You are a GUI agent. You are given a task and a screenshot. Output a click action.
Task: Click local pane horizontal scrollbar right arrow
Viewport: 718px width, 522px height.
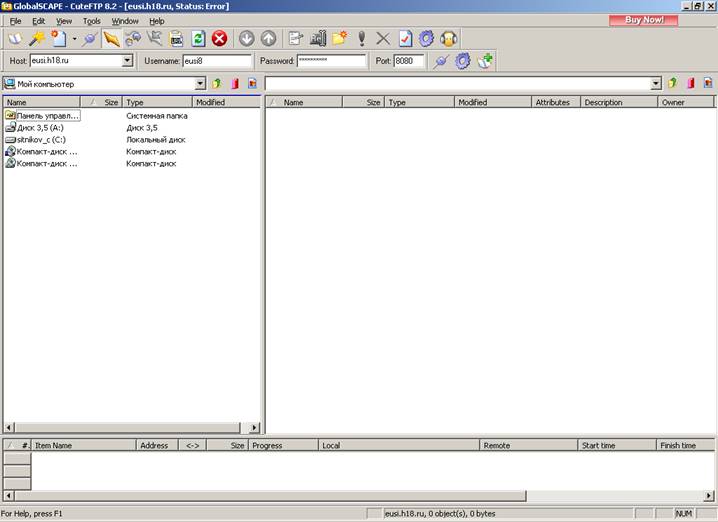click(x=254, y=428)
